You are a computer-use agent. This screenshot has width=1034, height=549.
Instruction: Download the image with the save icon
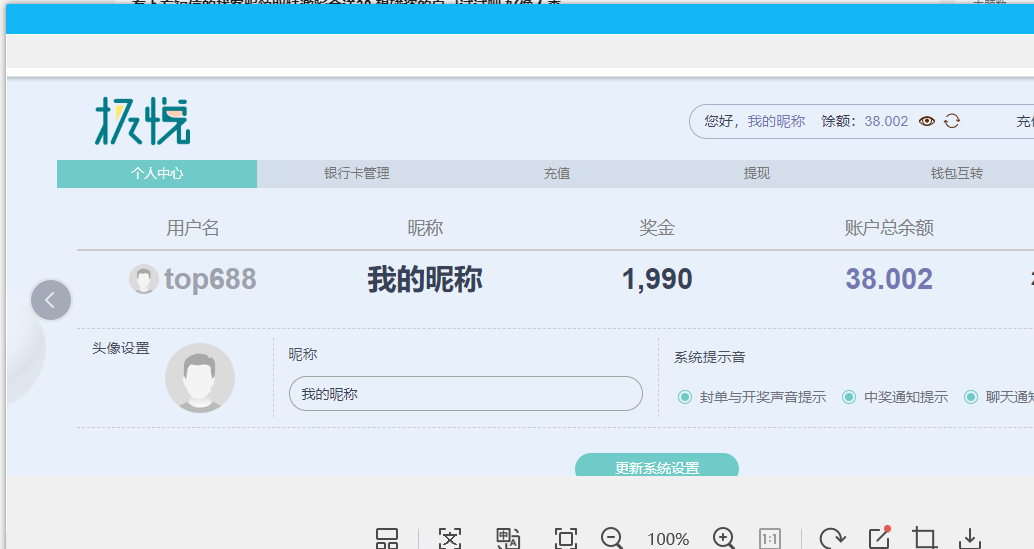click(x=969, y=538)
